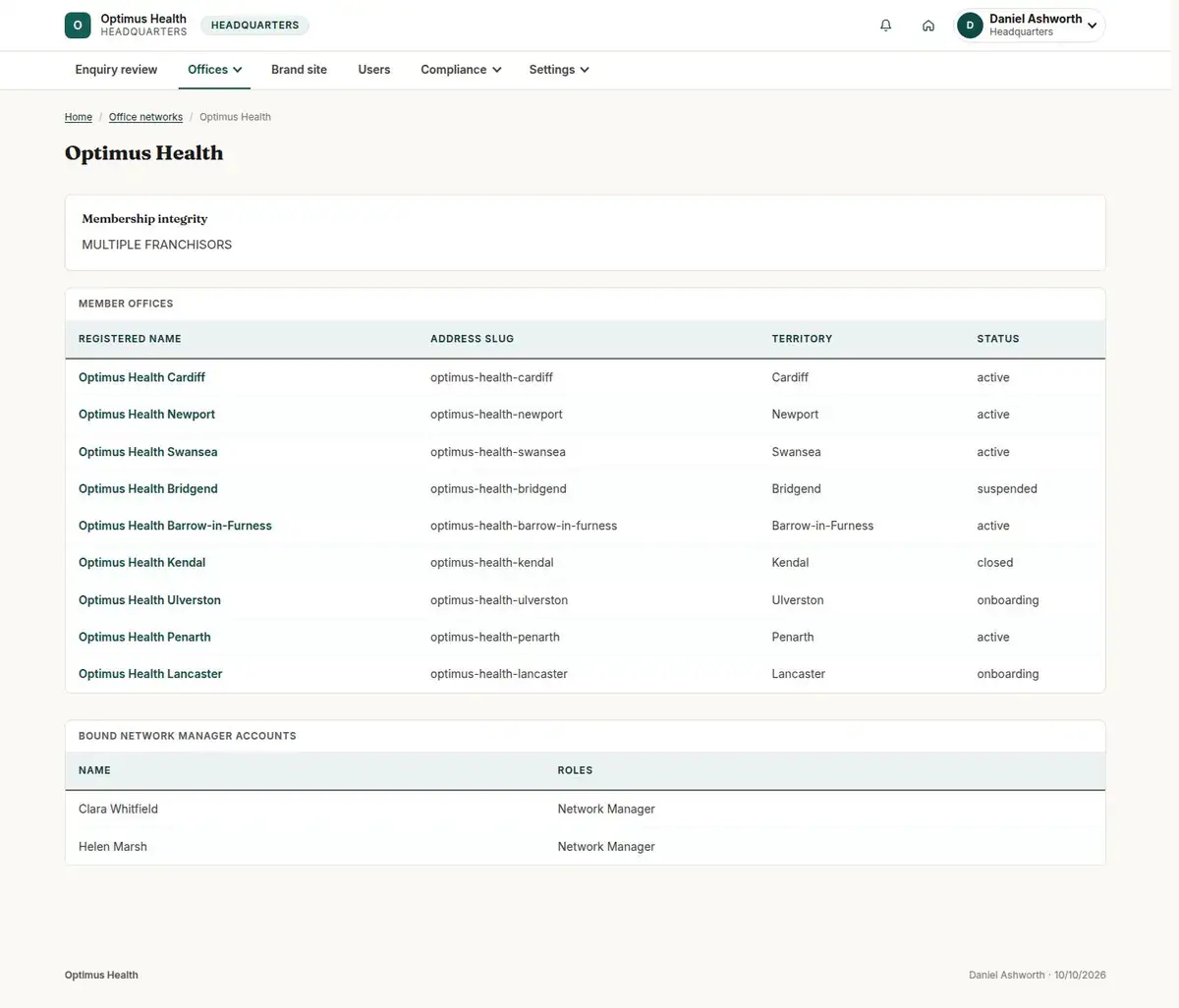View the Optimus Health Swansea office
The width and height of the screenshot is (1179, 1008).
[x=148, y=452]
